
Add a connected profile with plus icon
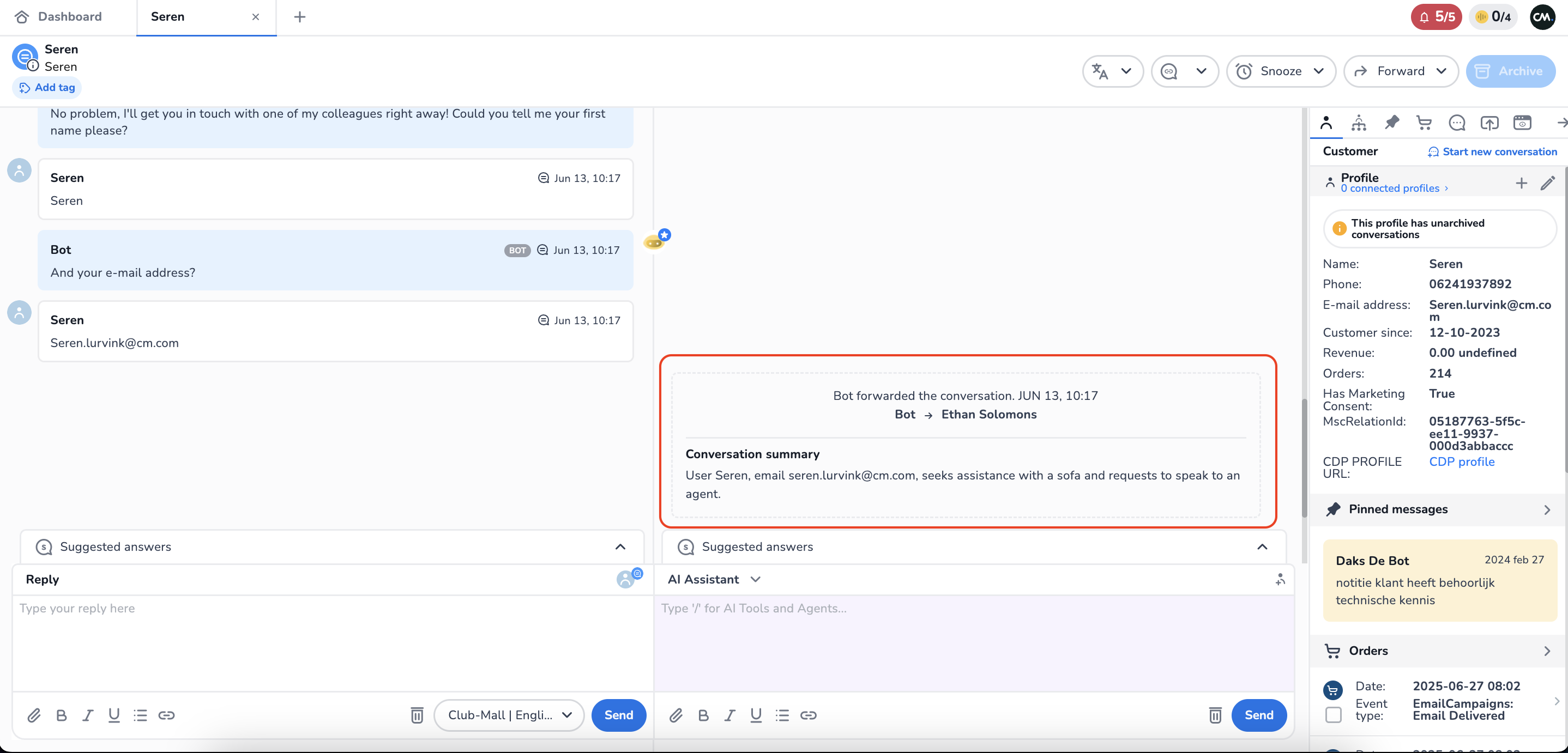click(1521, 183)
